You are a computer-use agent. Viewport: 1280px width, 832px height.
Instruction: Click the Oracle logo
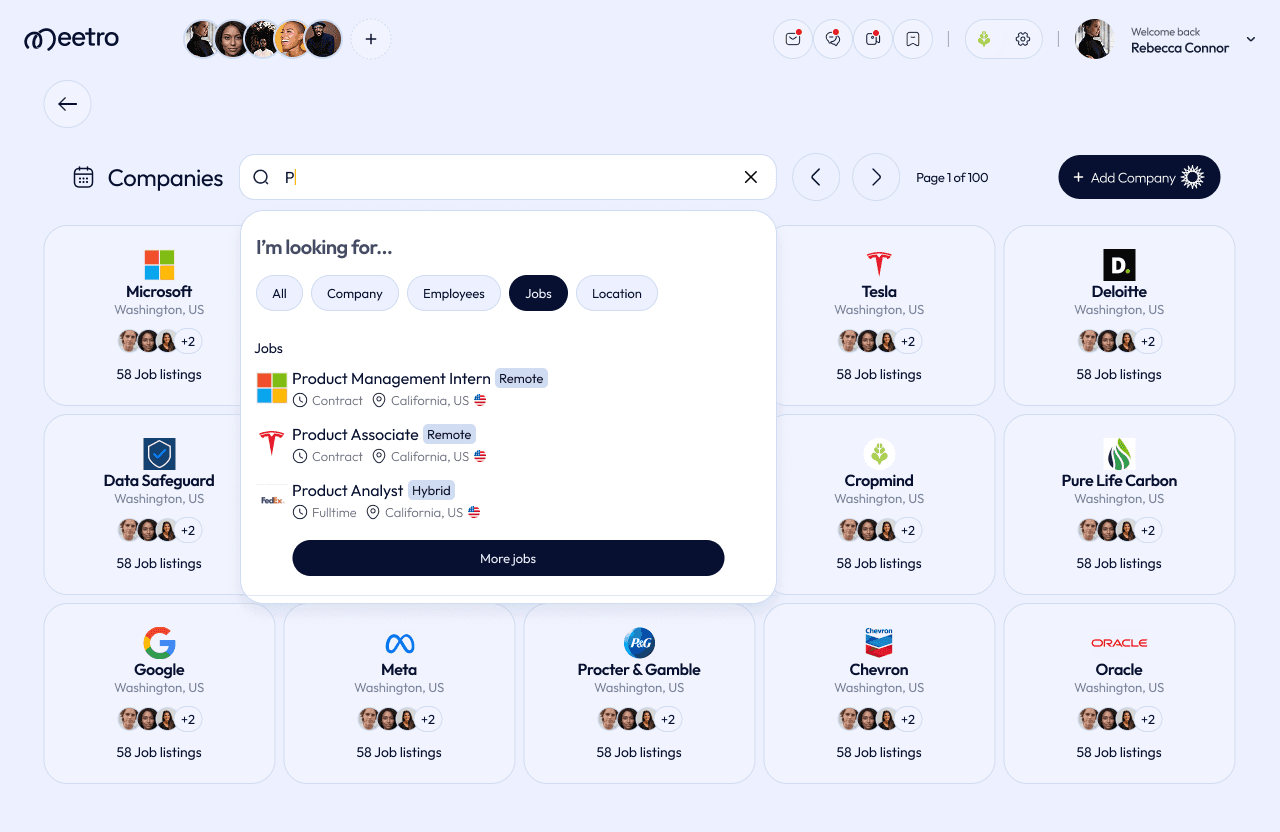click(x=1119, y=643)
